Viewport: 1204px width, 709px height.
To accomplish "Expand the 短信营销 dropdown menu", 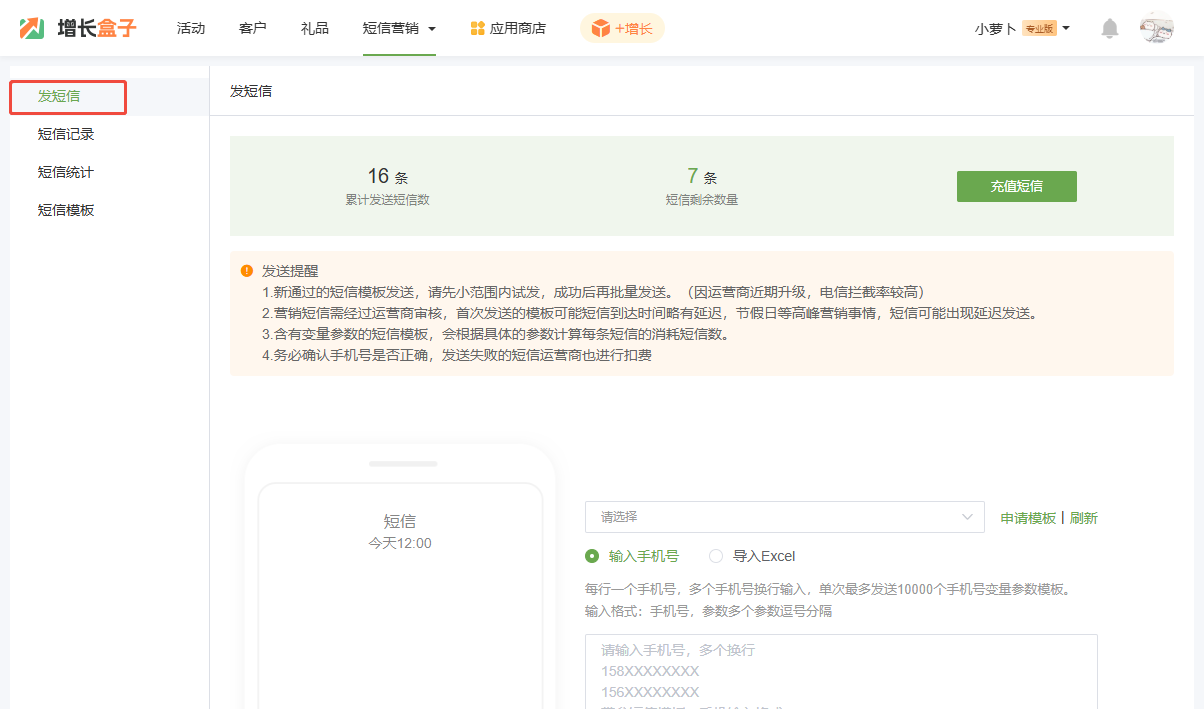I will pos(399,28).
